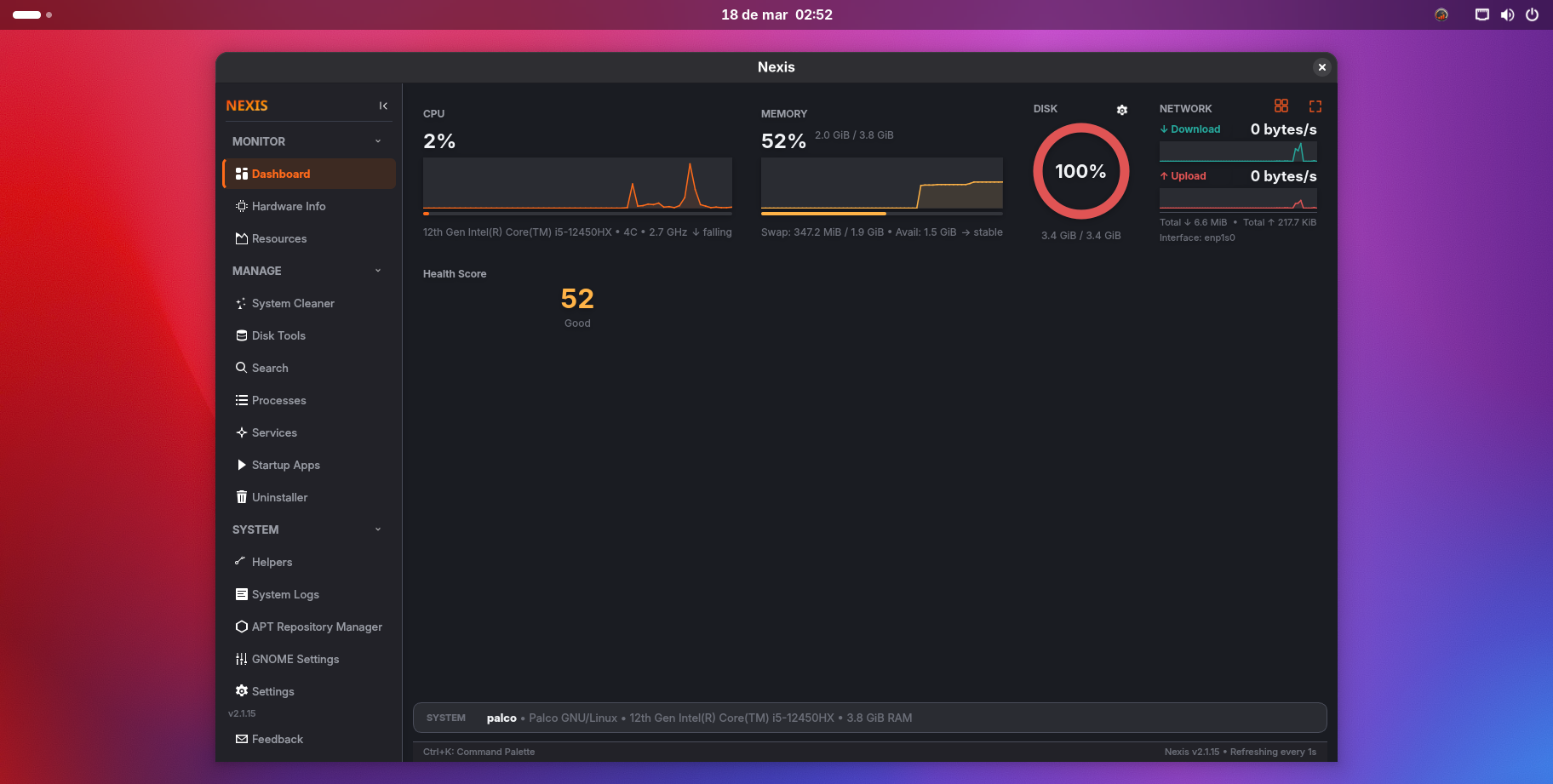Collapse the Nexis sidebar panel
1553x784 pixels.
pyautogui.click(x=383, y=106)
